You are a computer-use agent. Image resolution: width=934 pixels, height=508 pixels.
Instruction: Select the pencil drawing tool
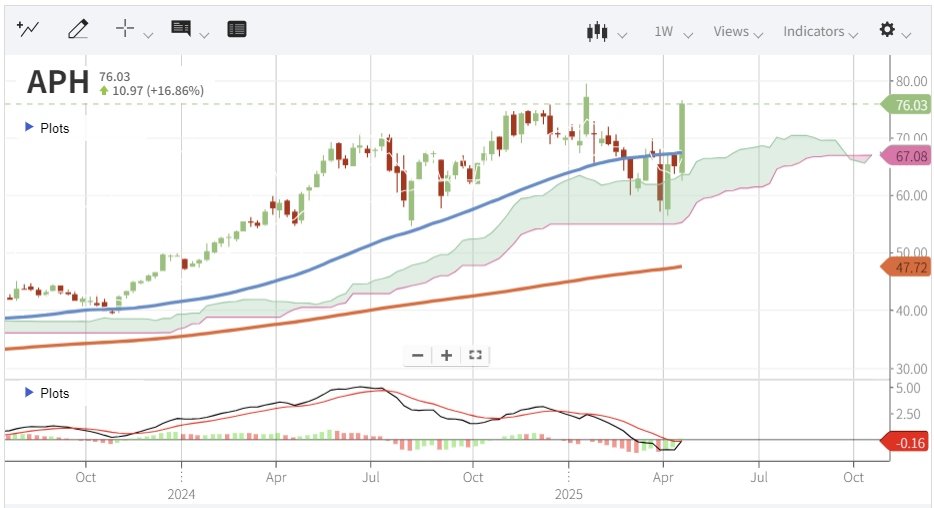coord(78,29)
